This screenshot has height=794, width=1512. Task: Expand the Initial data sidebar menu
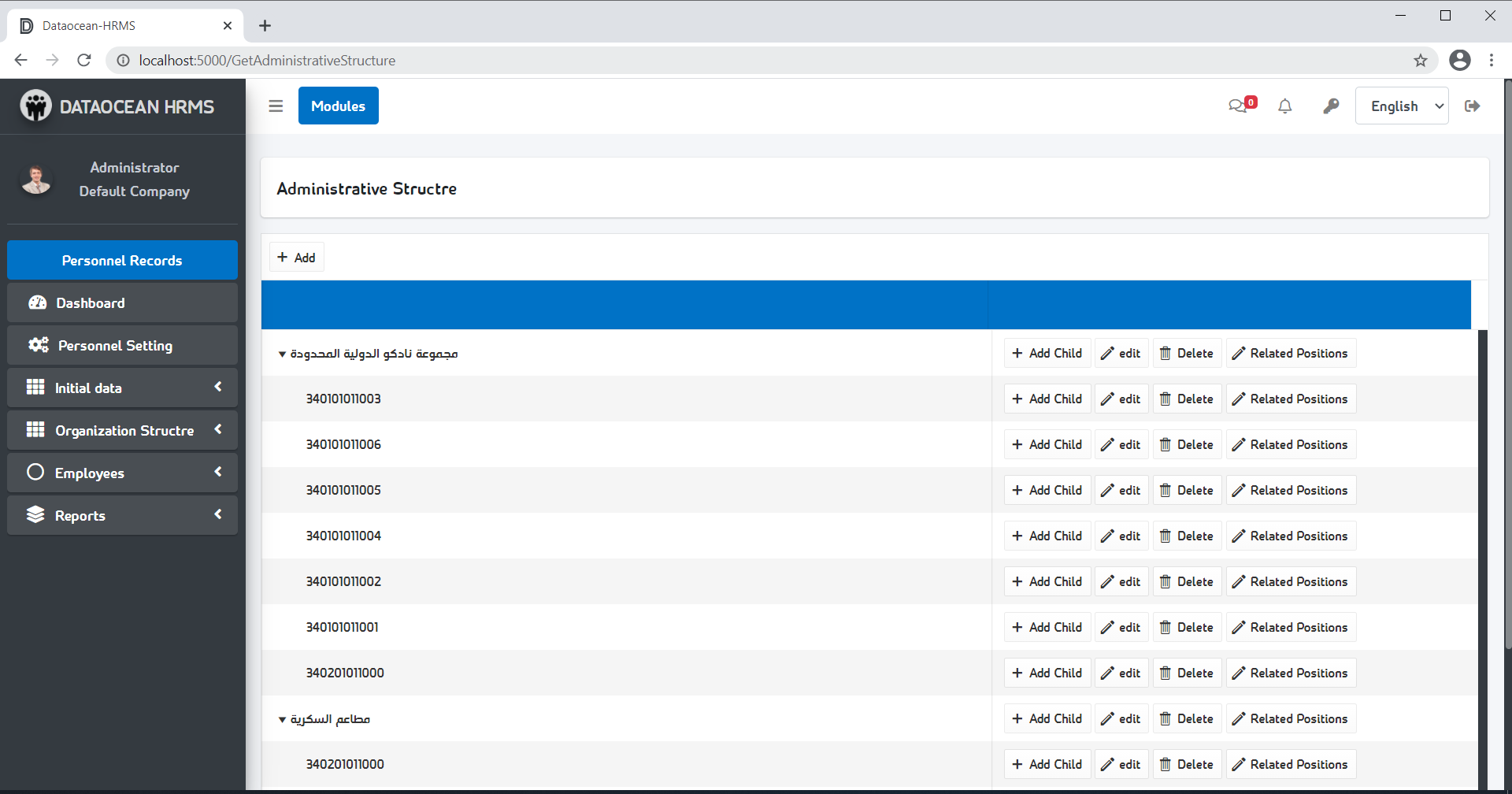coord(122,388)
